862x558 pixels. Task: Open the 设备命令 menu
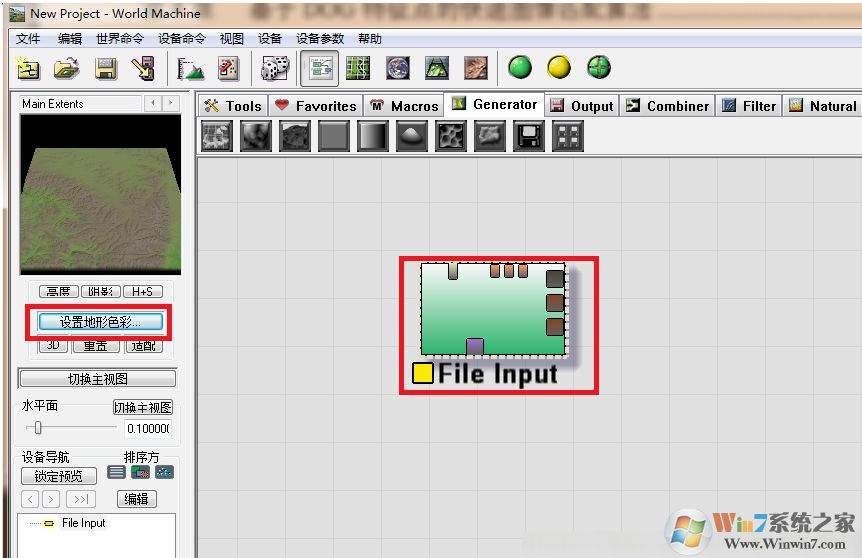coord(182,39)
